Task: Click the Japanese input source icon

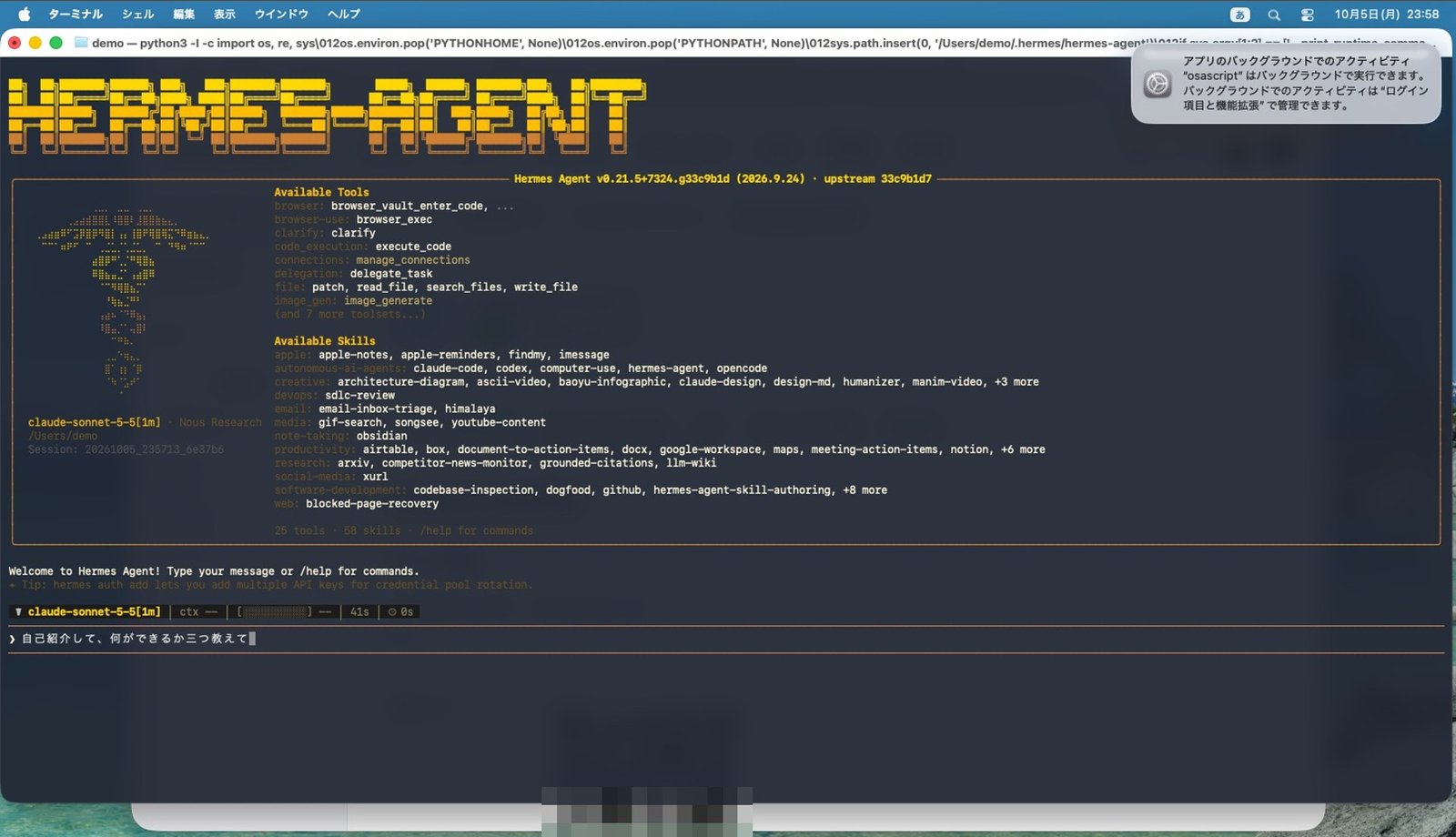Action: pos(1239,15)
